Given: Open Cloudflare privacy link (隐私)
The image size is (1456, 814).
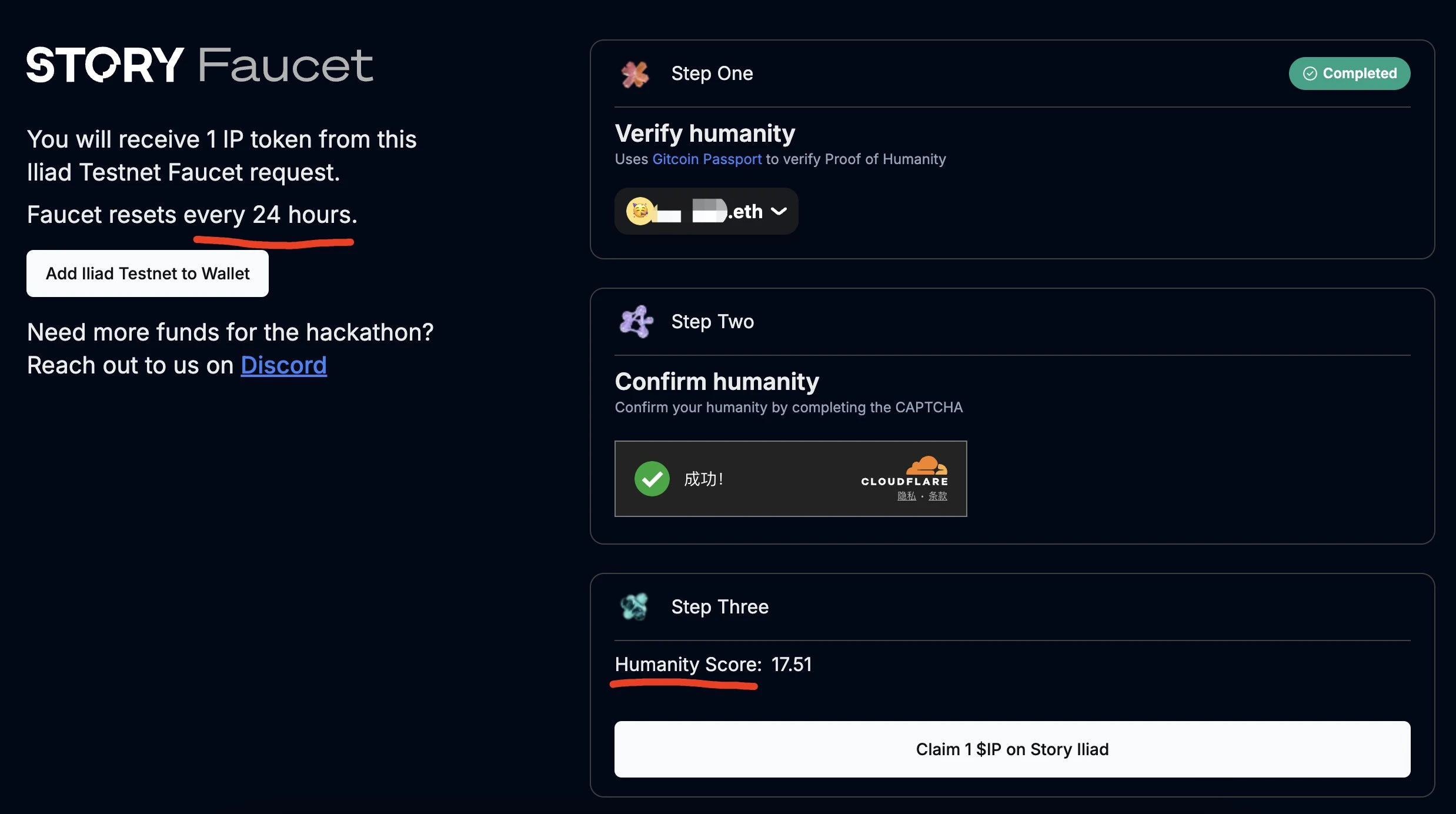Looking at the screenshot, I should 906,496.
